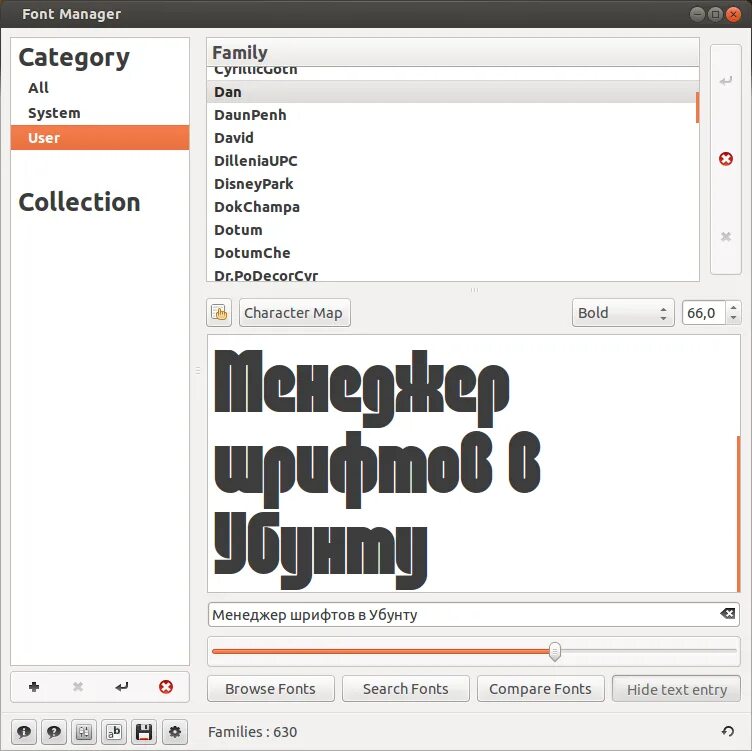Viewport: 752px width, 751px height.
Task: Click the red circled X under the Collection panel
Action: pos(166,687)
